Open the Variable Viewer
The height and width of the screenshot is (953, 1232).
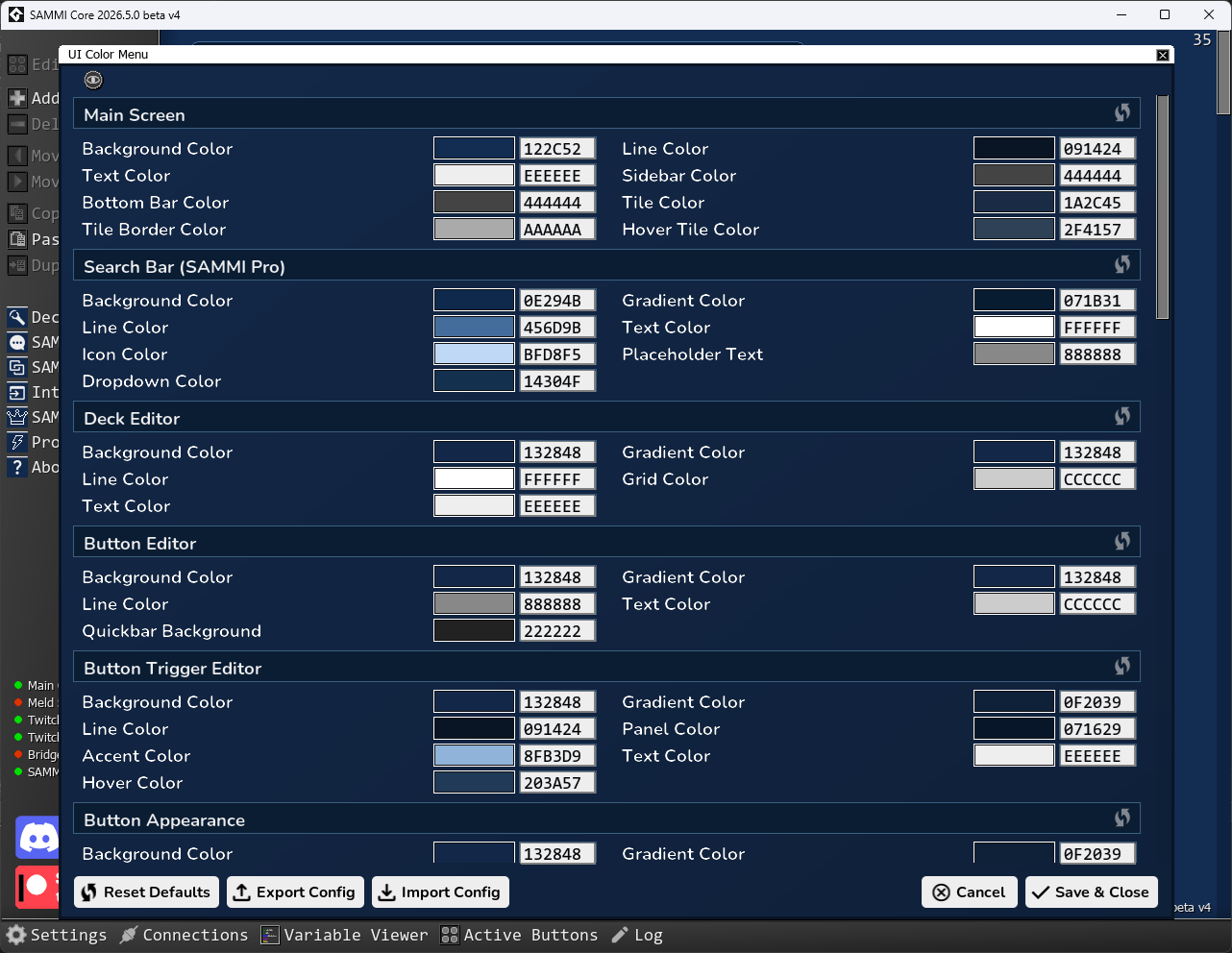[345, 935]
